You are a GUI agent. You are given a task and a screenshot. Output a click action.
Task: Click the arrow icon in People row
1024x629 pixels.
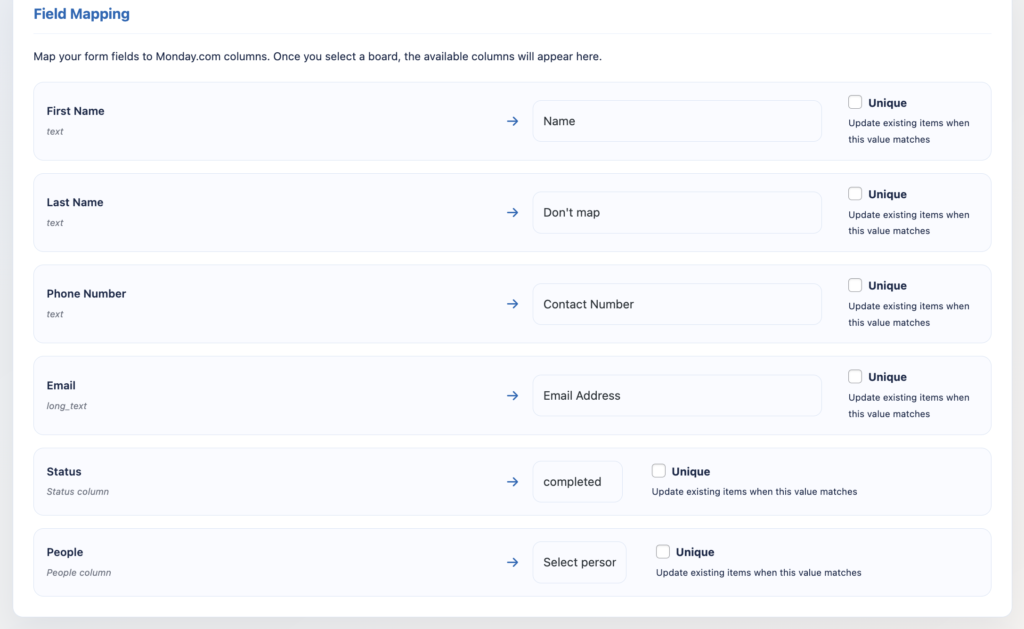(512, 562)
